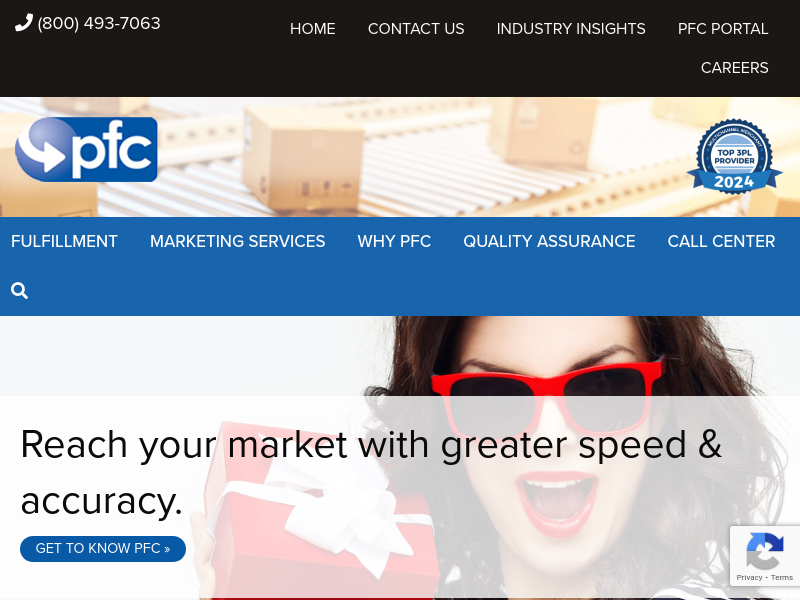Click the reCAPTCHA badge icon
This screenshot has height=600, width=800.
coord(765,551)
